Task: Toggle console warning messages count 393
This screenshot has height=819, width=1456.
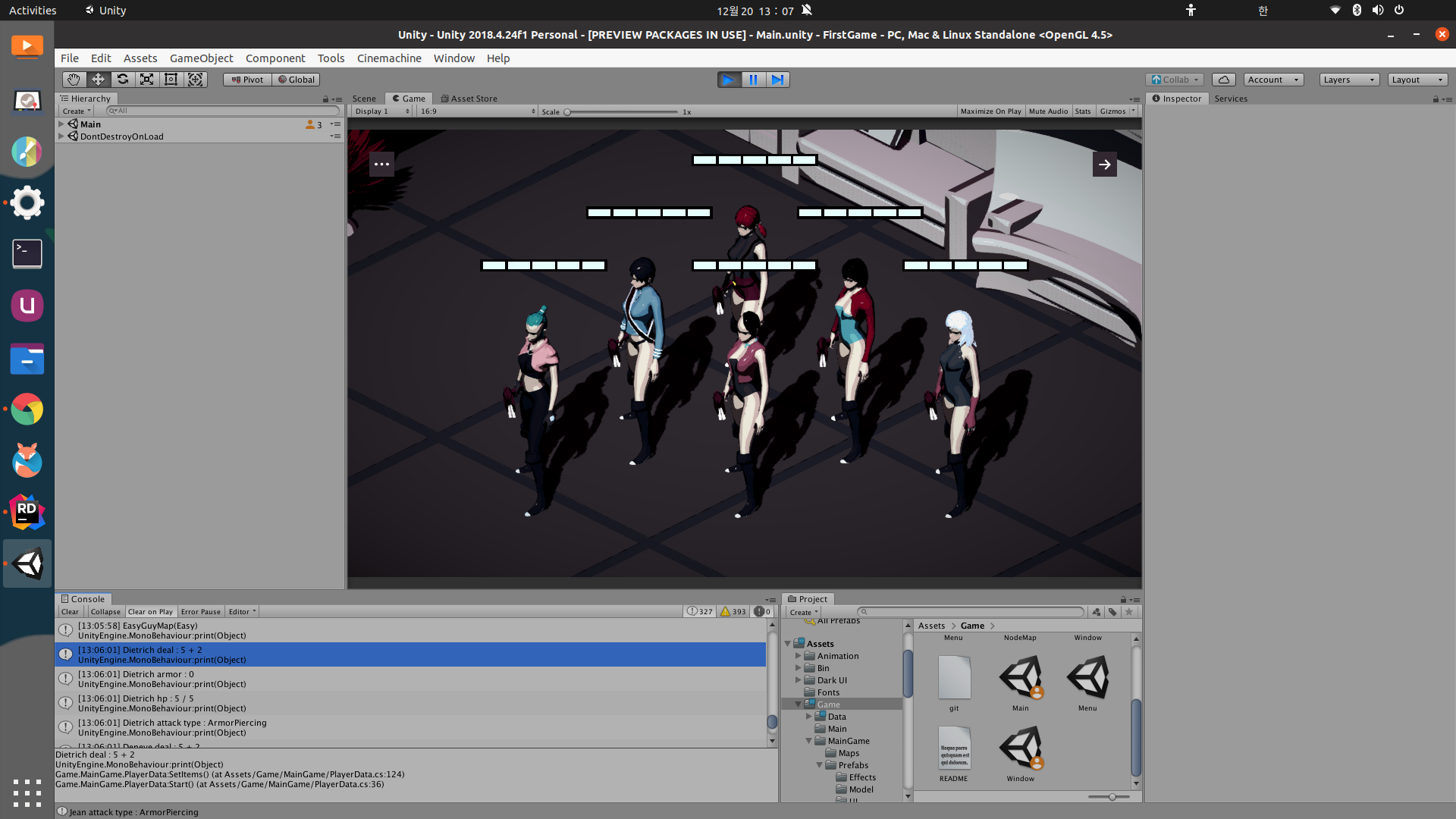Action: [733, 611]
